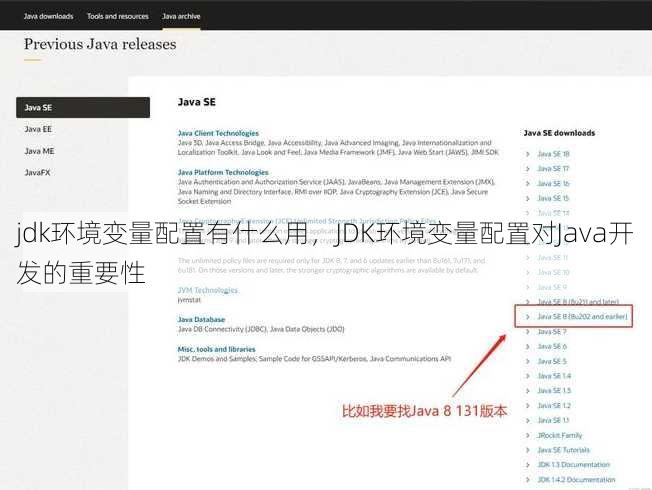Open Java SE 8 (8u202 and earlier)

582,317
